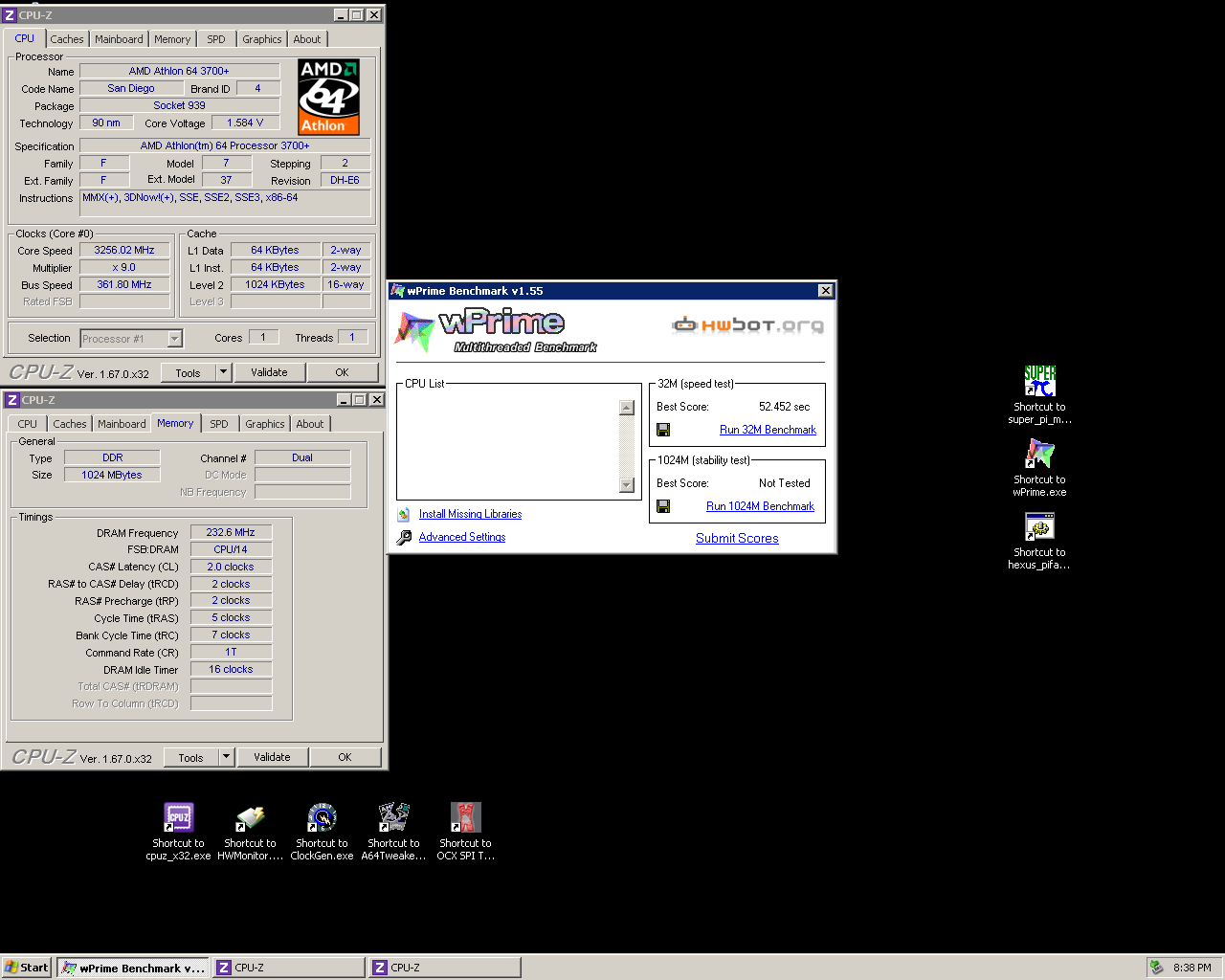
Task: Open Caches tab in lower CPU-Z window
Action: [70, 424]
